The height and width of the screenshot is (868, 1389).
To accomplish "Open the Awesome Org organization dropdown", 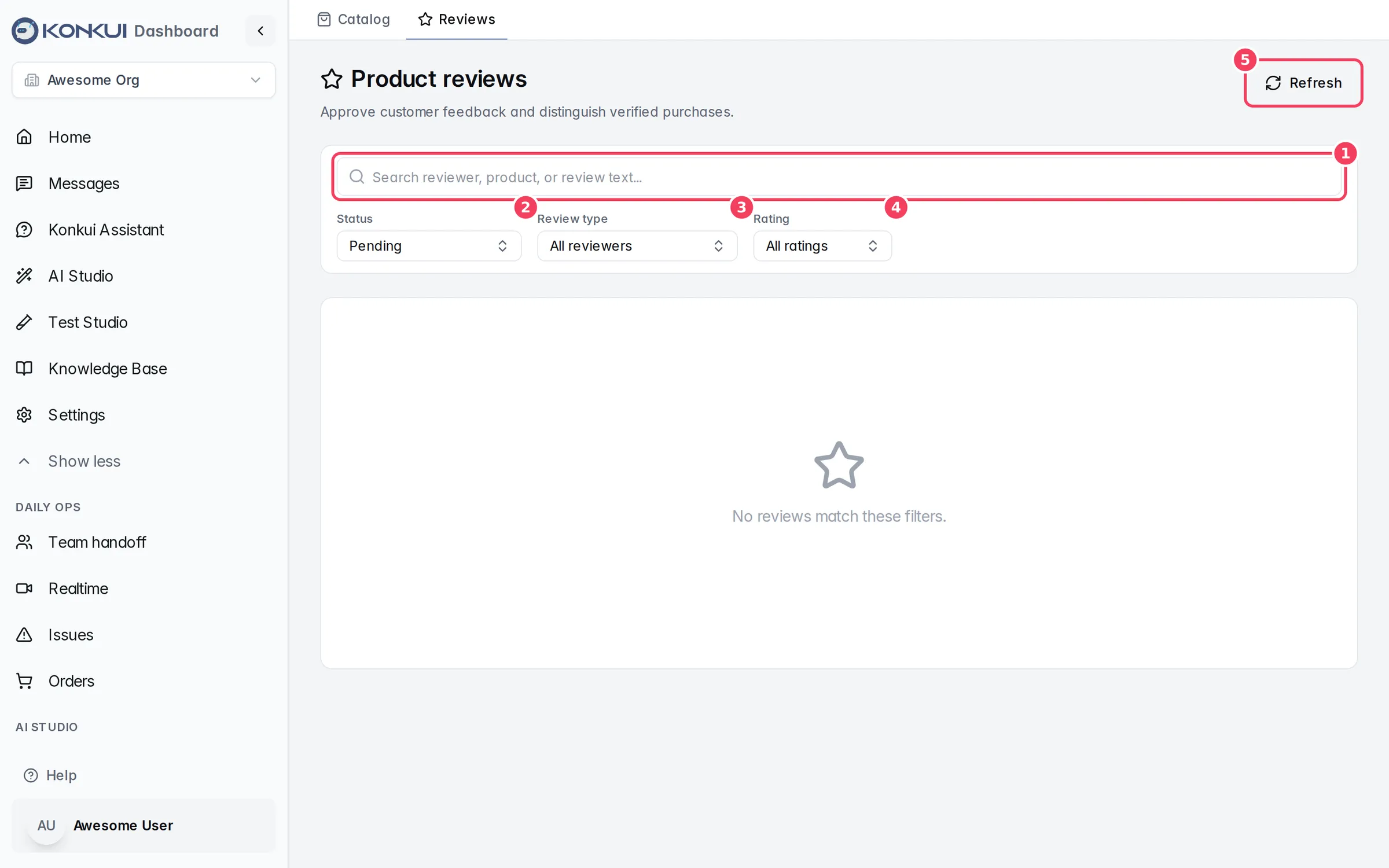I will point(144,80).
